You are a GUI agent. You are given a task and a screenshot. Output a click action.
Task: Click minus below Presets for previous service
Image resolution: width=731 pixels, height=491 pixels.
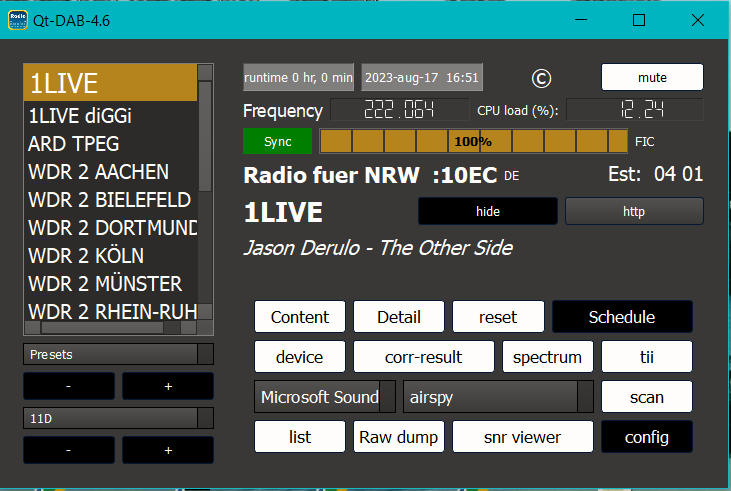point(69,386)
